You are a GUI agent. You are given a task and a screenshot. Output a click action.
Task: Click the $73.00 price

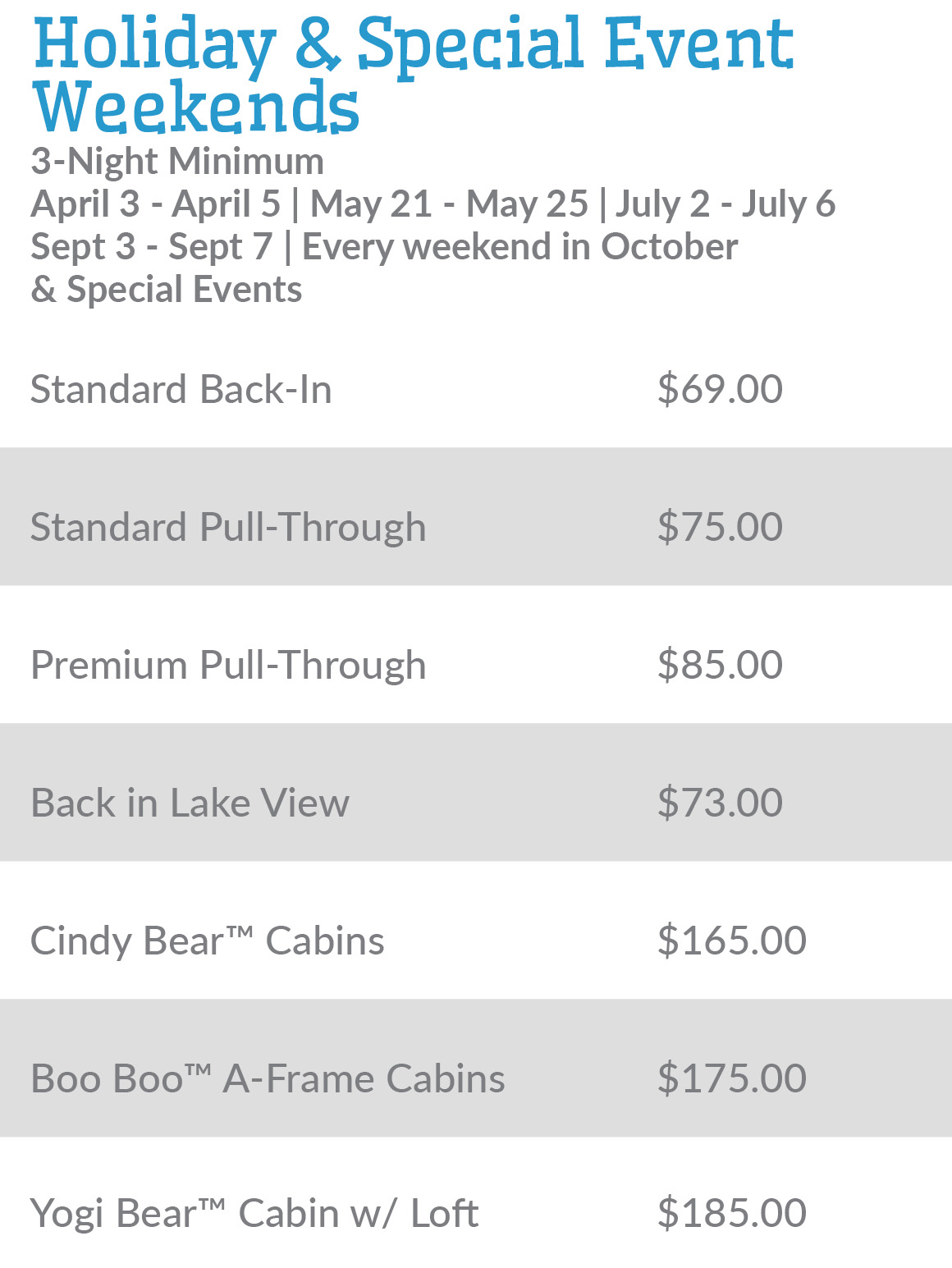point(720,803)
